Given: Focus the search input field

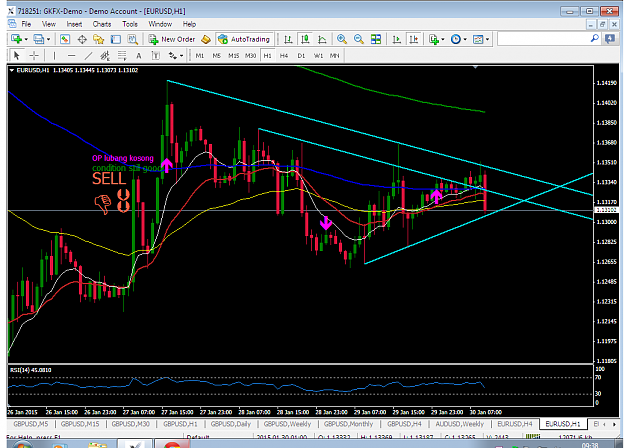Looking at the screenshot, I should [x=544, y=39].
